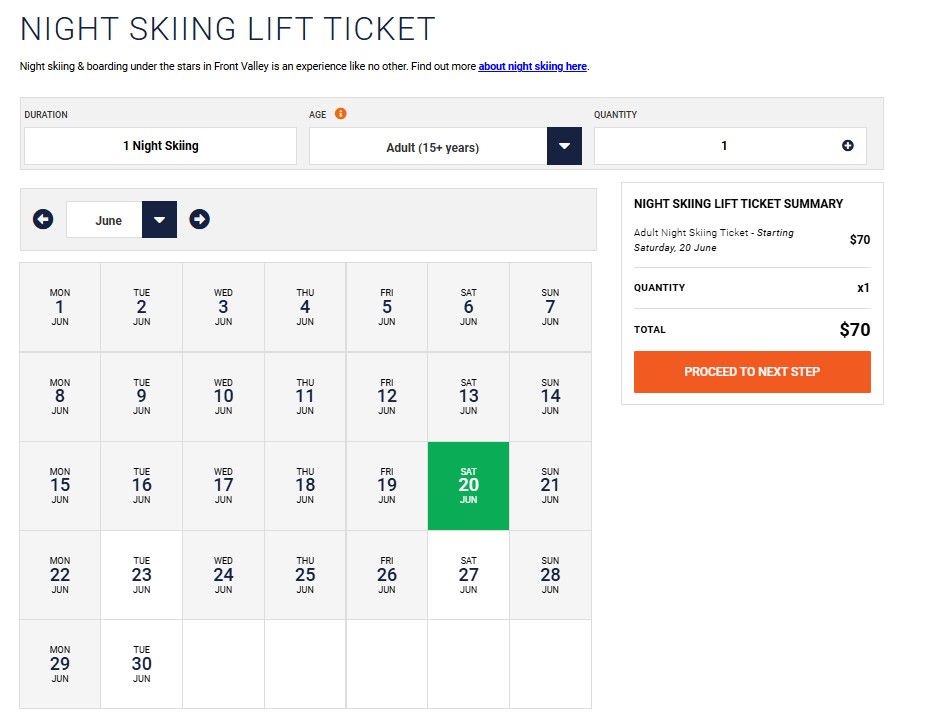
Task: Select Thursday 18 June
Action: [305, 486]
